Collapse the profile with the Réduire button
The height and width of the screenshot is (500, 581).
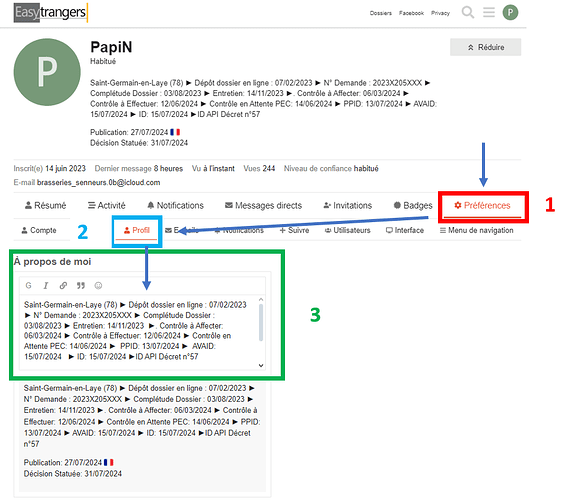coord(485,47)
